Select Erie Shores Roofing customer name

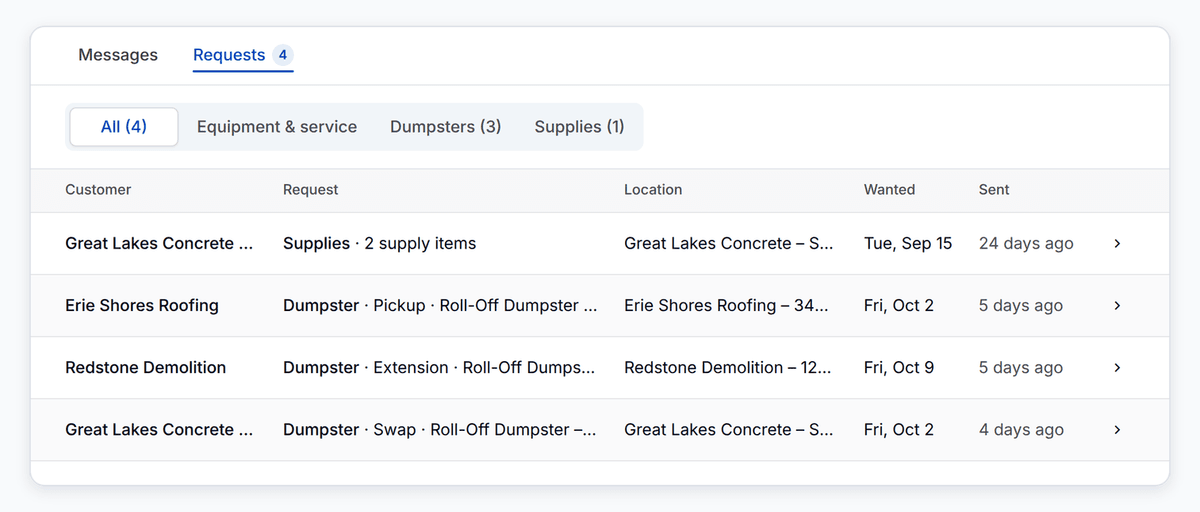[x=142, y=306]
